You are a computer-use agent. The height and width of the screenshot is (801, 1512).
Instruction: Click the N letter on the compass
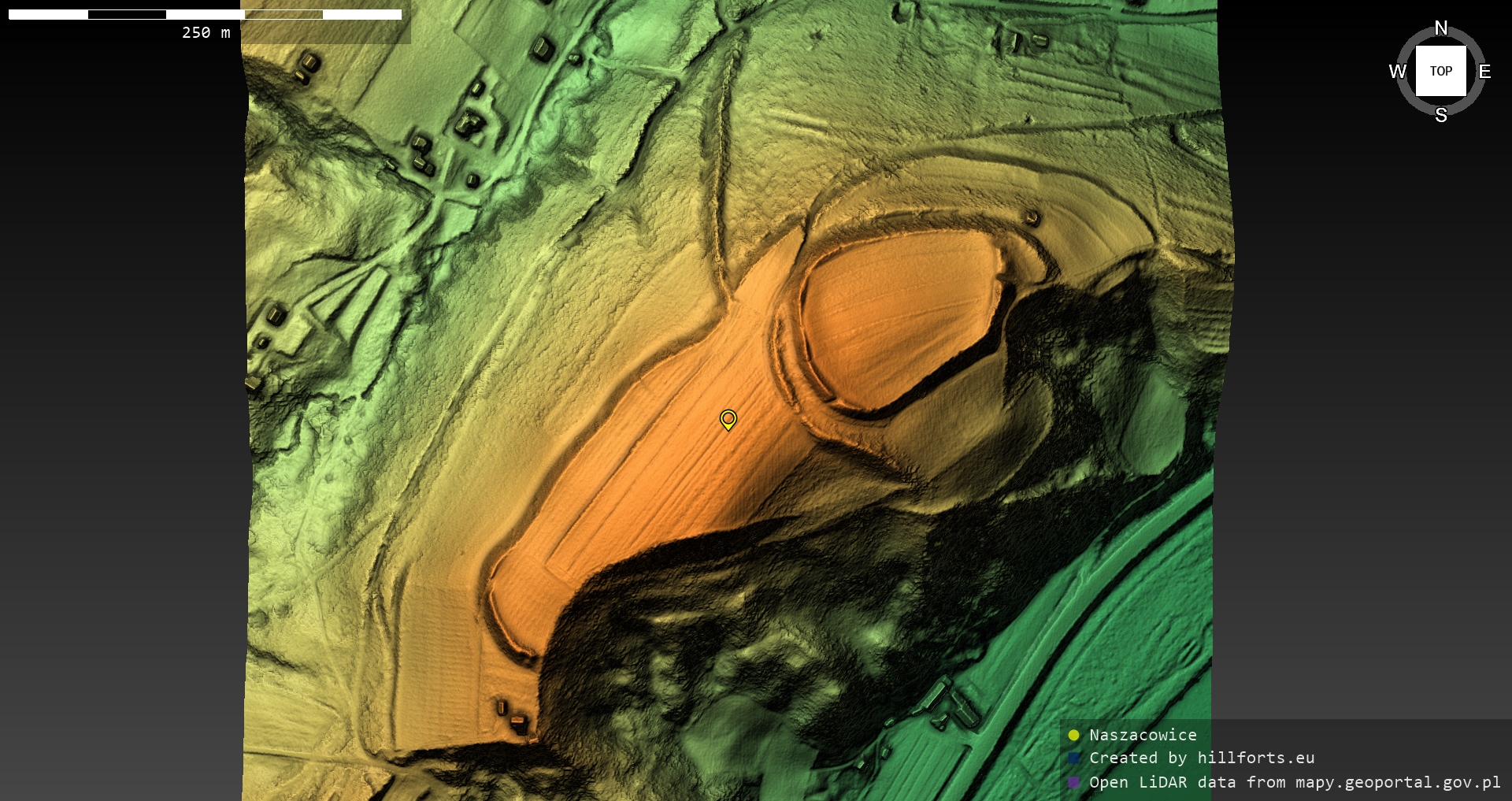click(1440, 28)
